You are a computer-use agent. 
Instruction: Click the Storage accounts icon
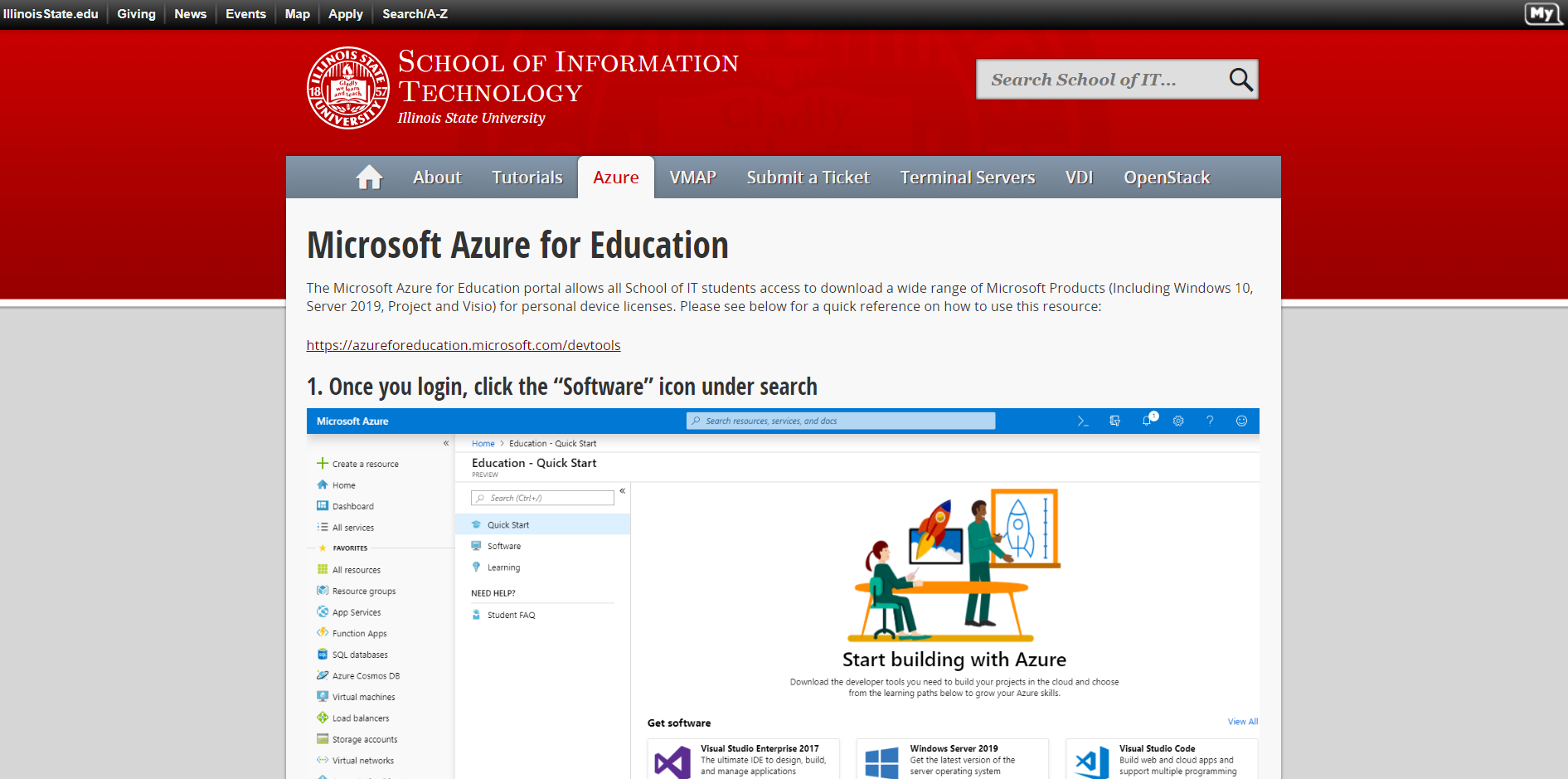click(323, 738)
